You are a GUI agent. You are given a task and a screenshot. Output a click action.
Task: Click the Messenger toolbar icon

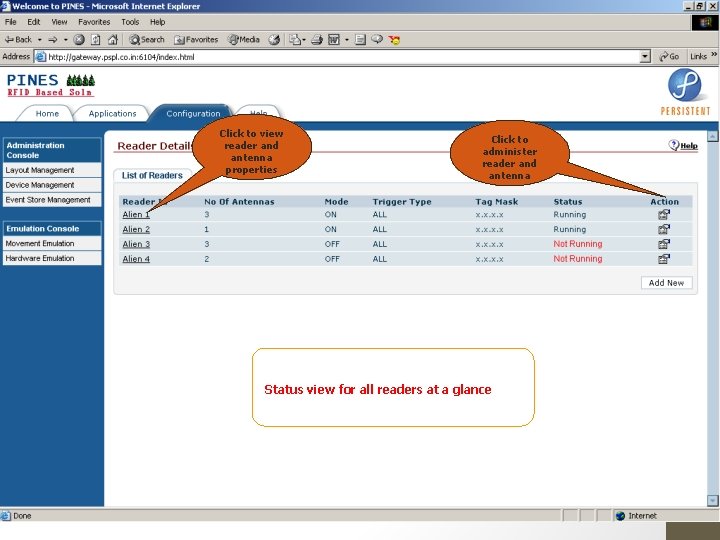pos(394,40)
